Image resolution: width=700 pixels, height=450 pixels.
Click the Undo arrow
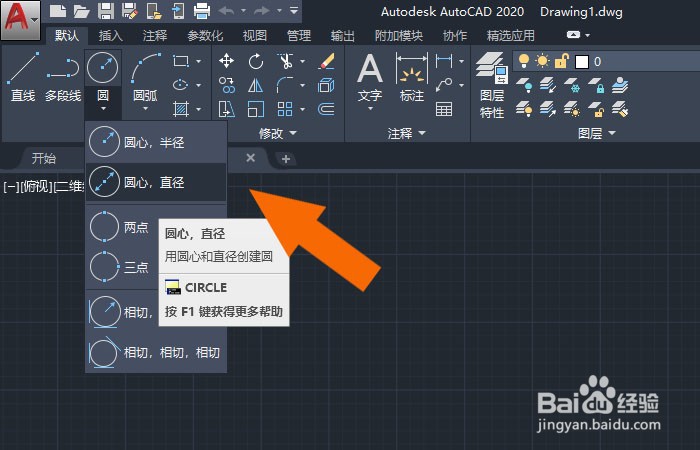click(x=227, y=11)
